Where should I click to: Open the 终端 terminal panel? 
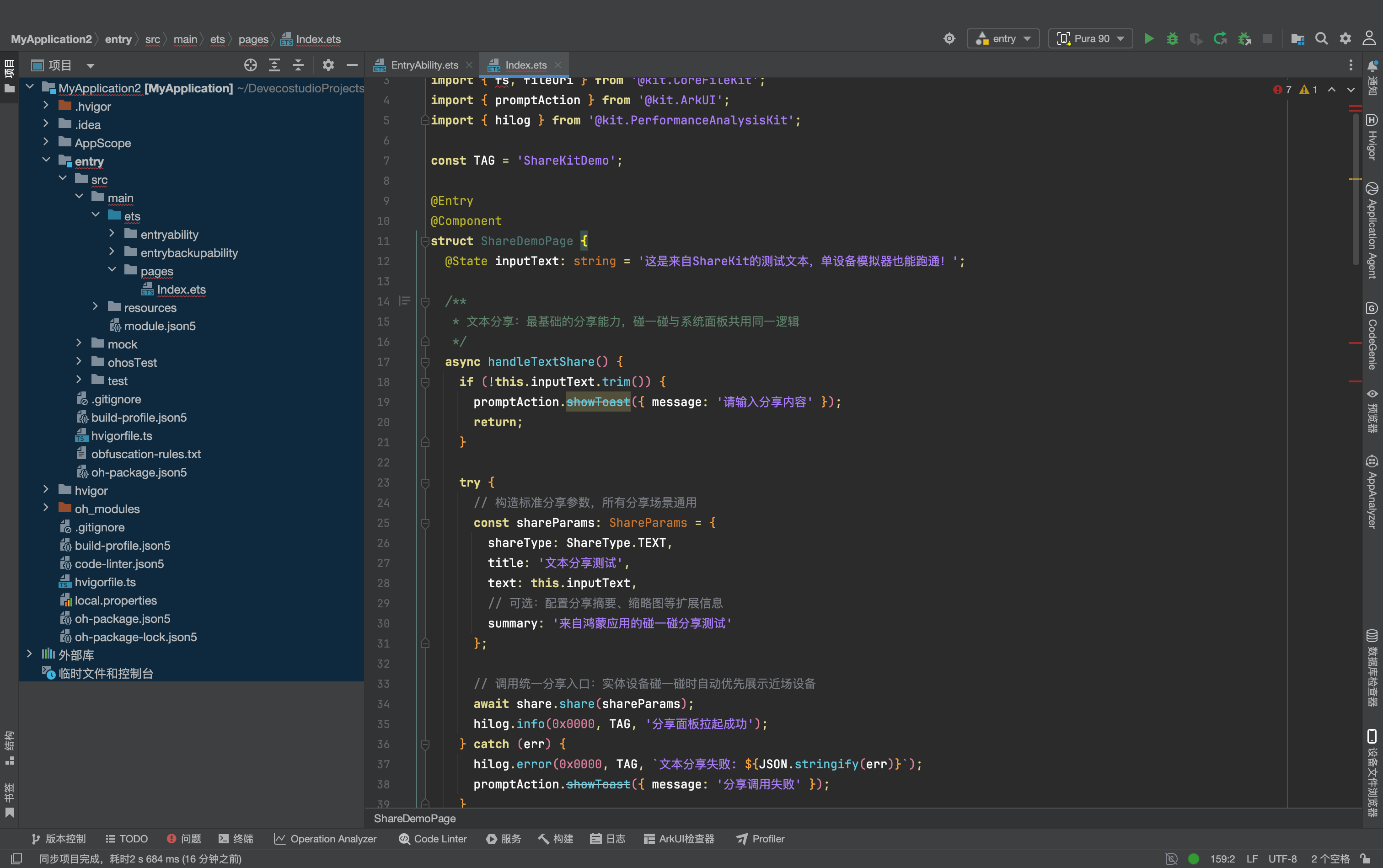coord(236,839)
